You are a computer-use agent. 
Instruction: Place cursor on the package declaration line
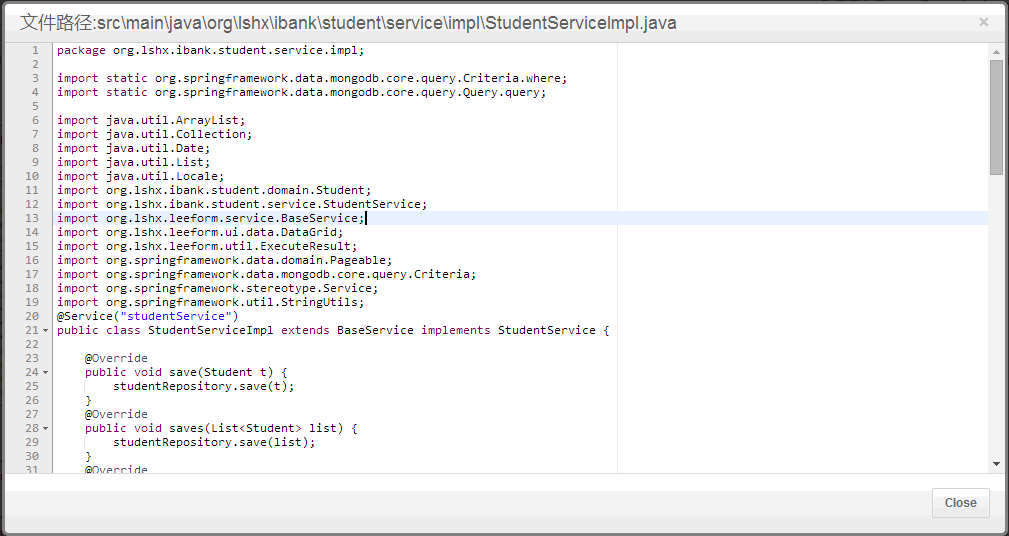click(210, 50)
